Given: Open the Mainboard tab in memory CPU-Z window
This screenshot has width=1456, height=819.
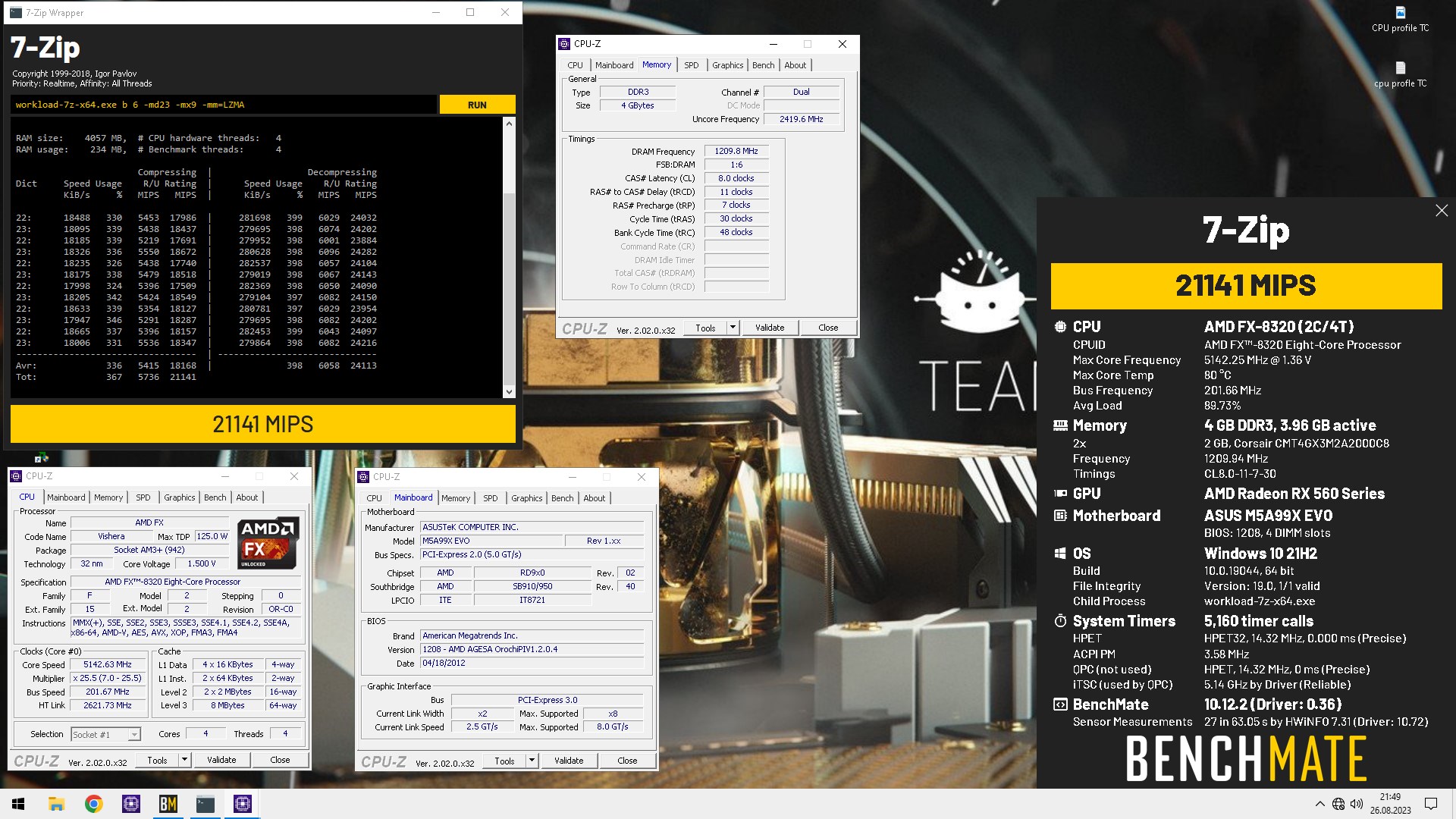Looking at the screenshot, I should click(613, 65).
